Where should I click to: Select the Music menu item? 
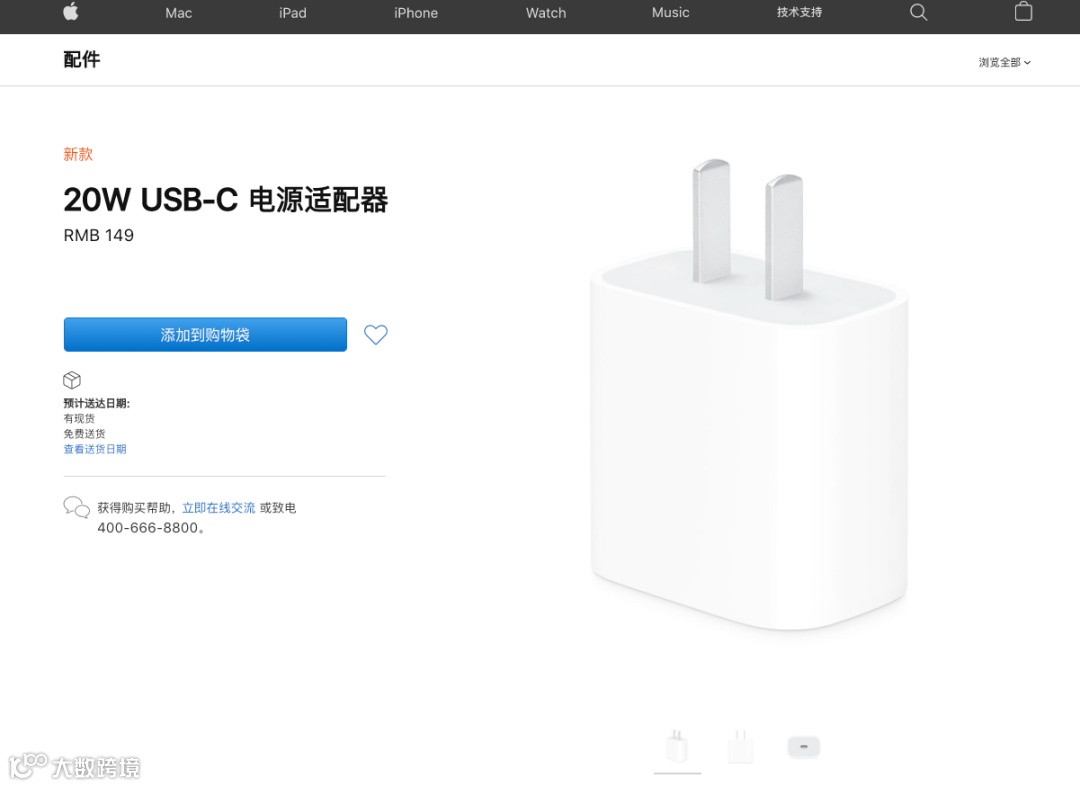coord(671,12)
